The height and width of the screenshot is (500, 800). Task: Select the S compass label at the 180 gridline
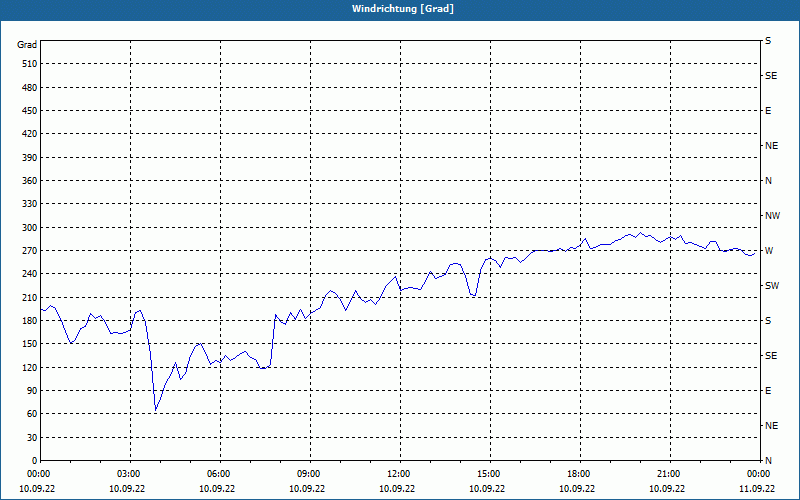click(768, 320)
